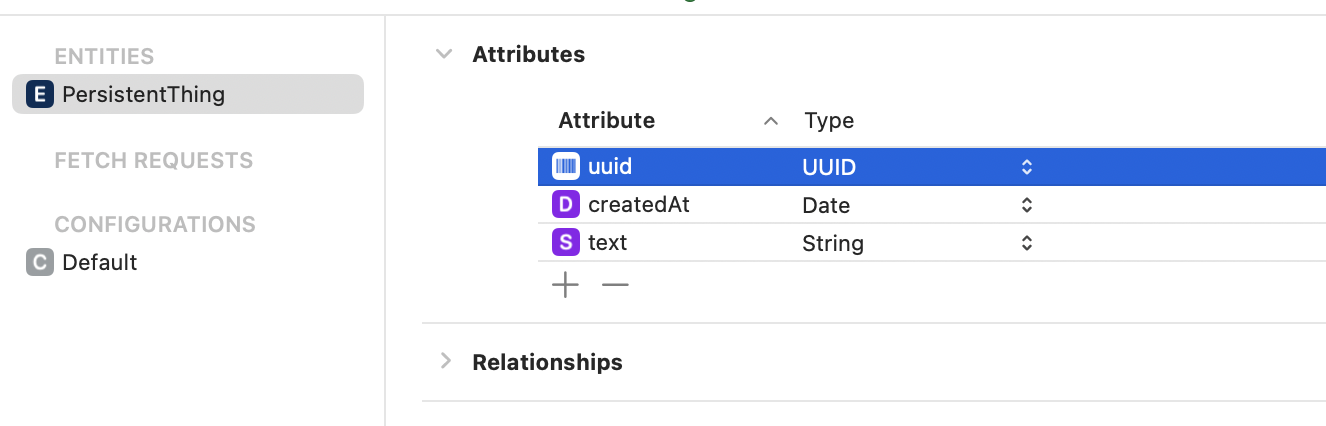The image size is (1326, 426).
Task: Click the Default configuration C icon
Action: coord(40,263)
